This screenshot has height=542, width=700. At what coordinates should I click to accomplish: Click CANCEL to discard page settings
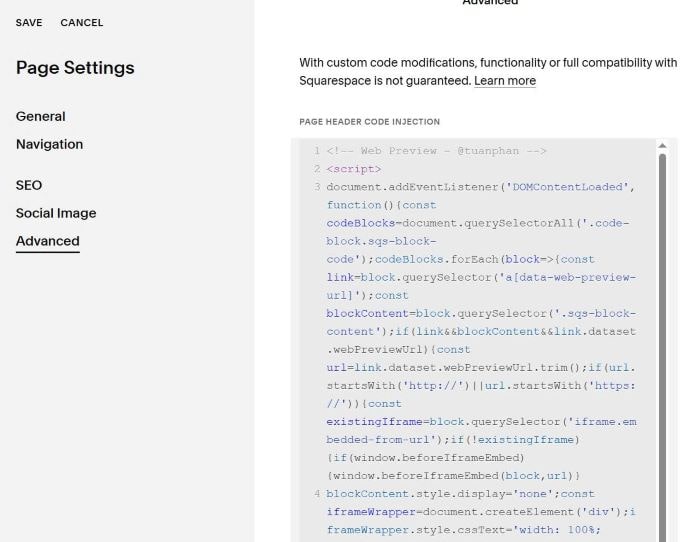82,23
